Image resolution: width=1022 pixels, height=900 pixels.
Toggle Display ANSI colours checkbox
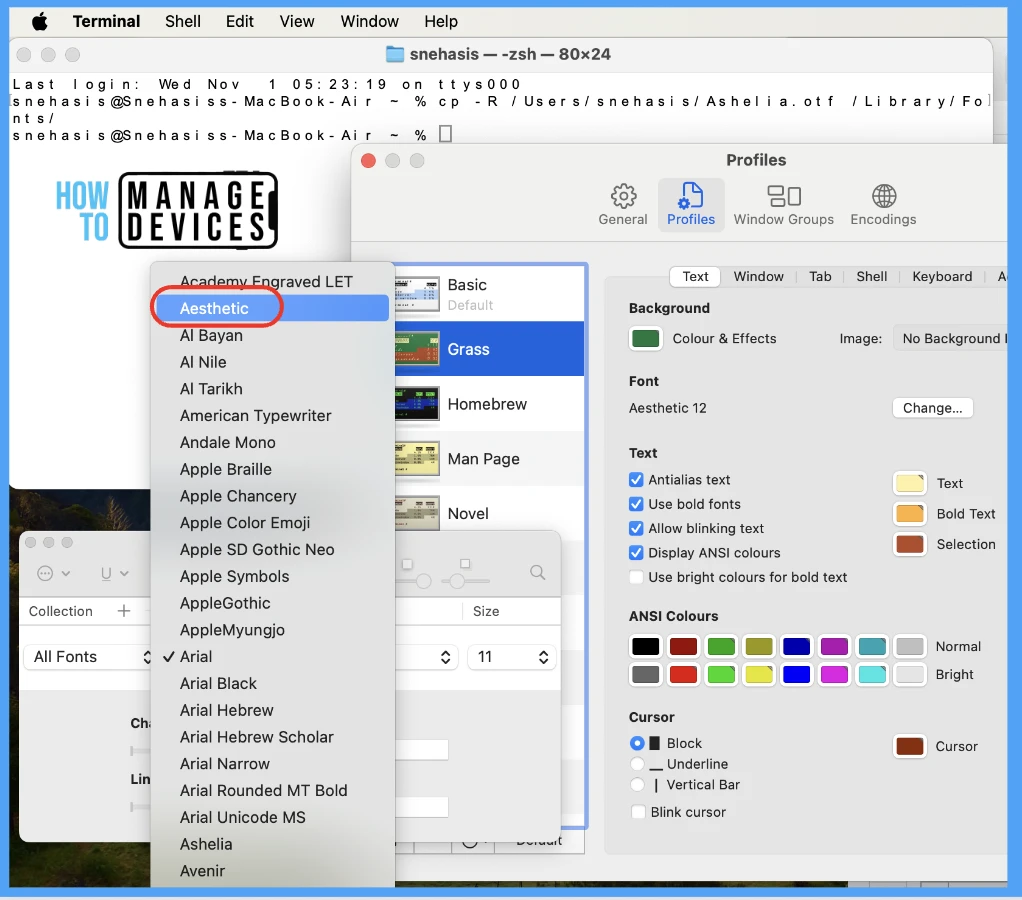(x=636, y=553)
